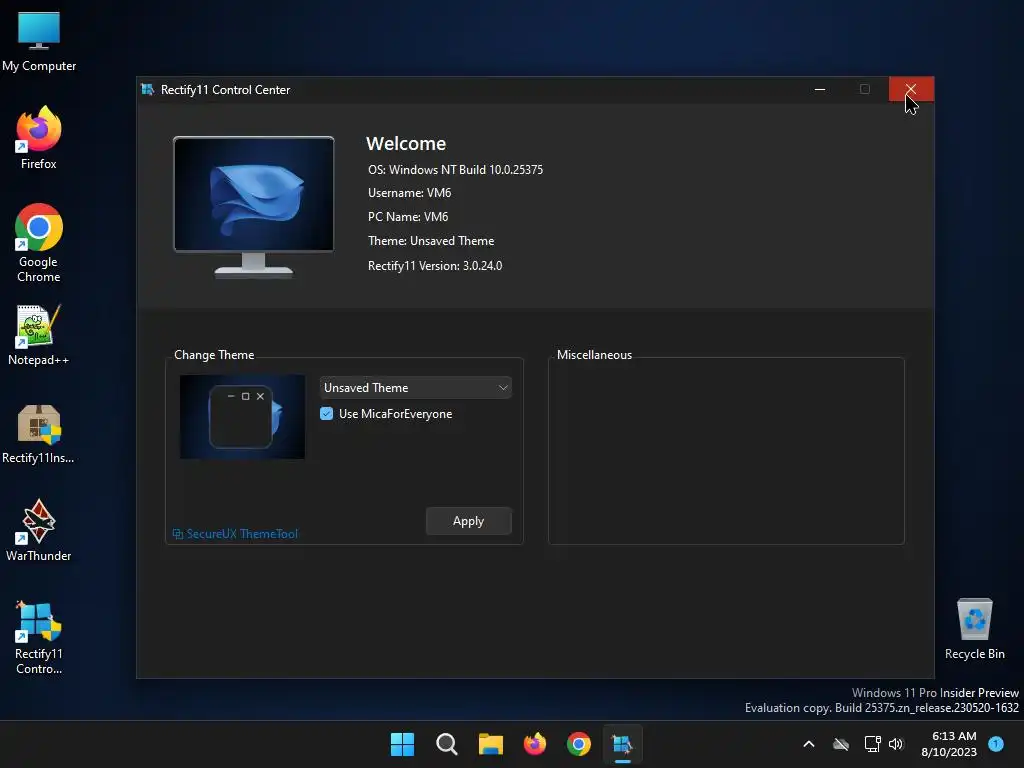Image resolution: width=1024 pixels, height=768 pixels.
Task: Open network status tray icon
Action: (x=872, y=744)
